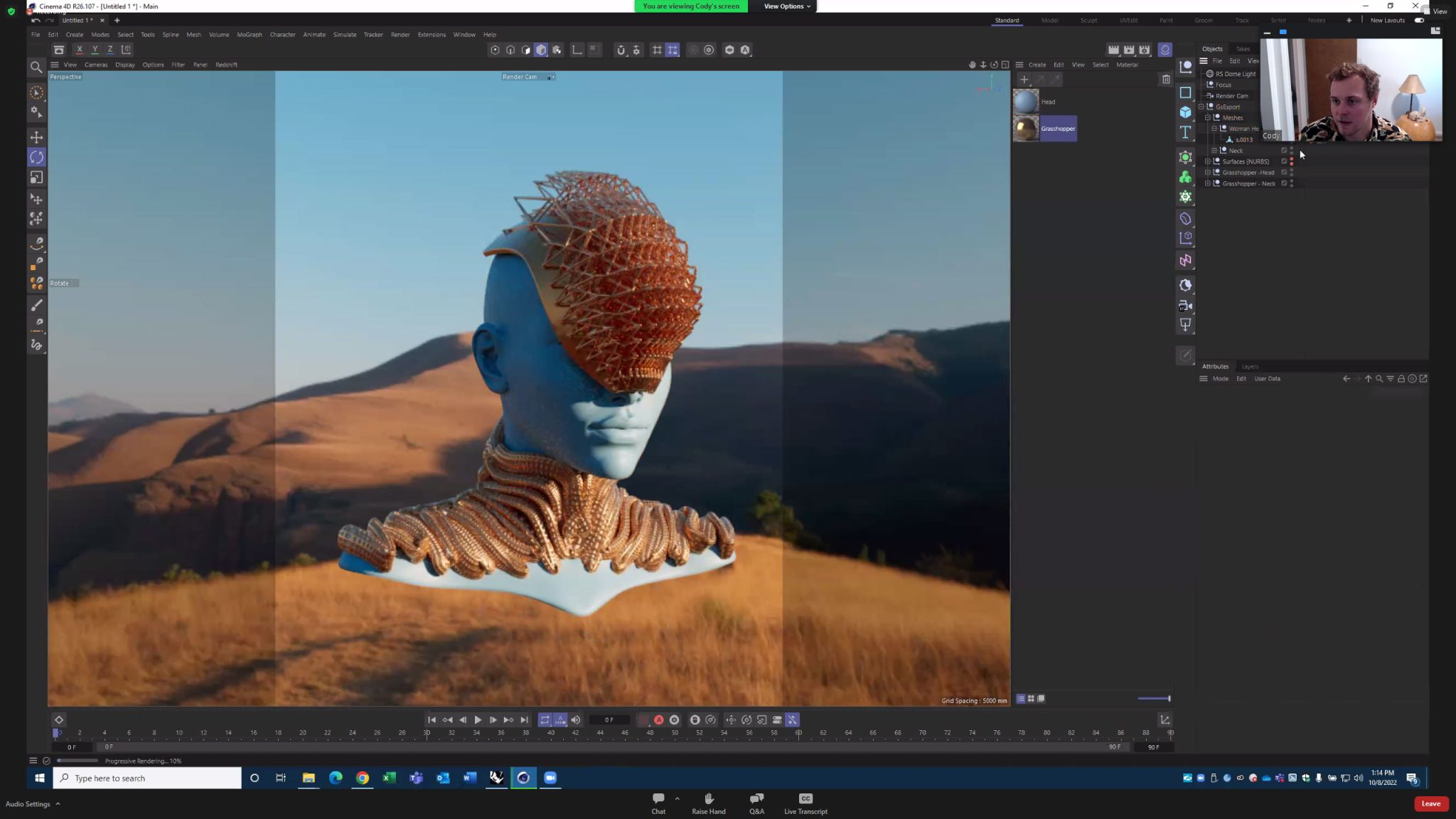Image resolution: width=1456 pixels, height=819 pixels.
Task: Toggle keyframe autorecording with the red A button
Action: 659,719
